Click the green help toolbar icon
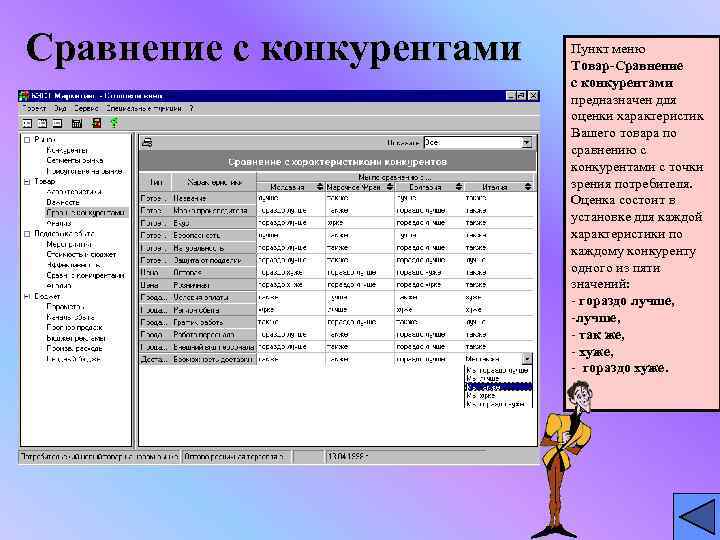Viewport: 720px width, 540px height. pos(114,123)
